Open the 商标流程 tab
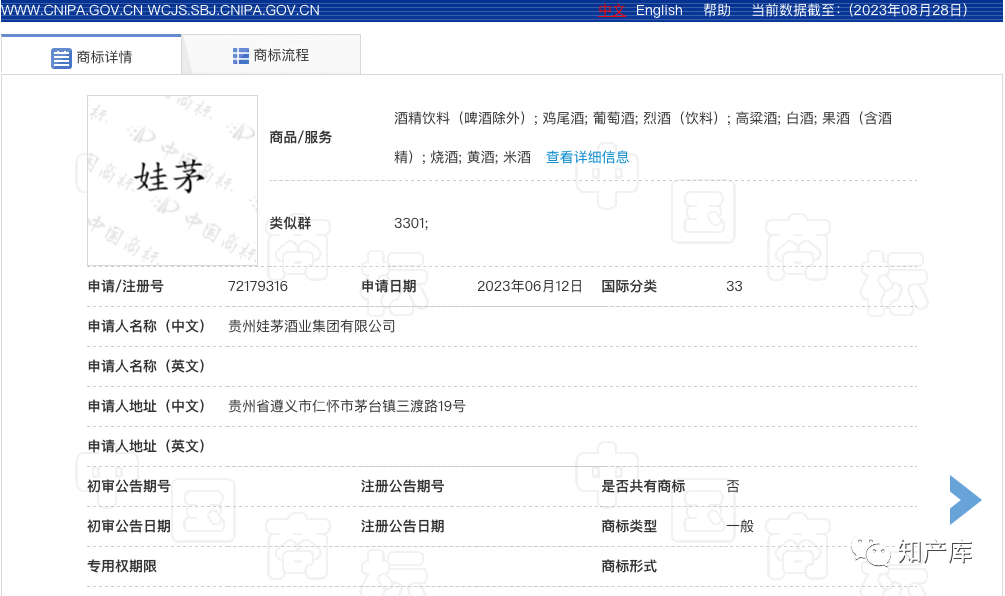 coord(271,56)
